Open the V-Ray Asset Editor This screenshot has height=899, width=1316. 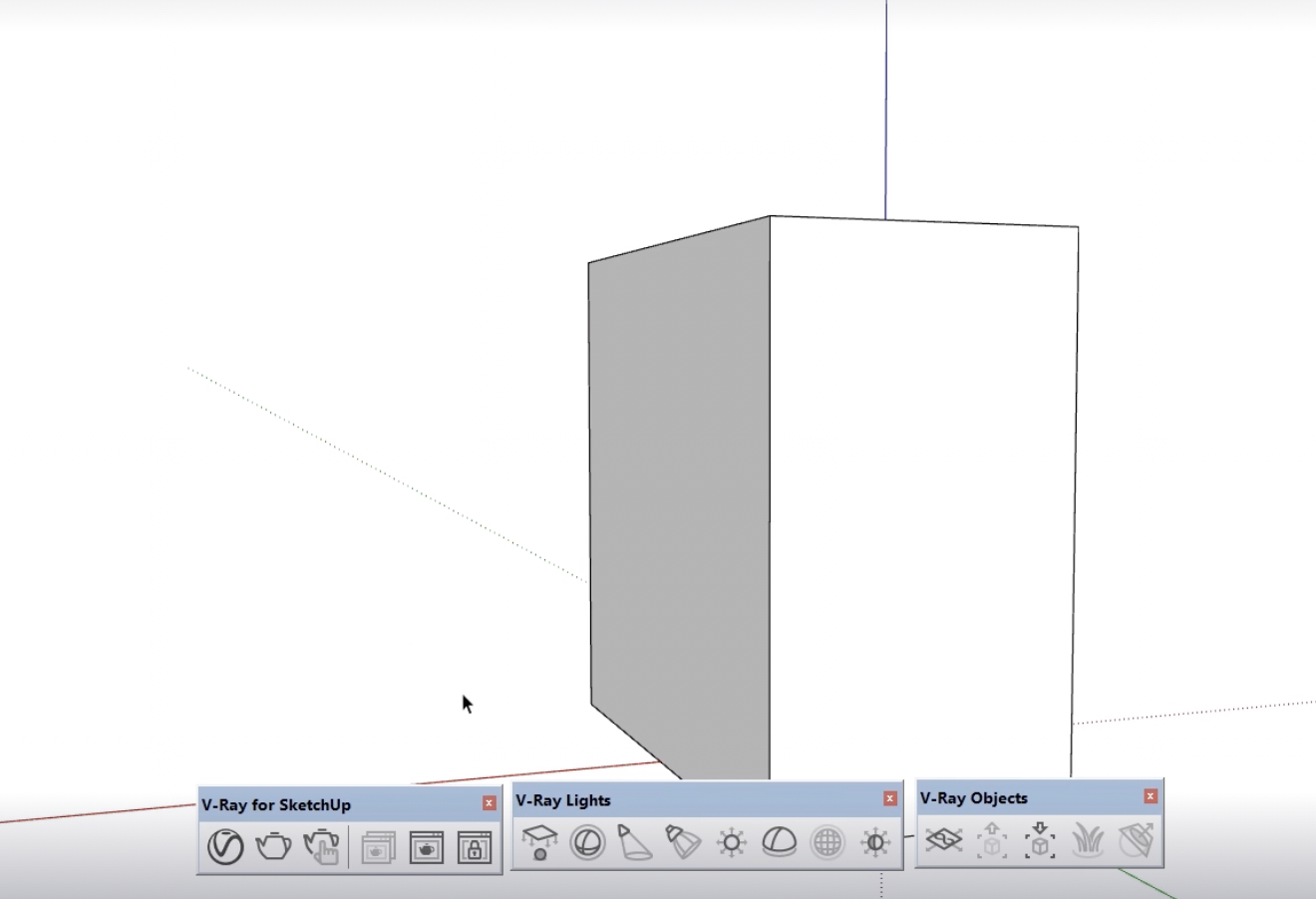225,847
